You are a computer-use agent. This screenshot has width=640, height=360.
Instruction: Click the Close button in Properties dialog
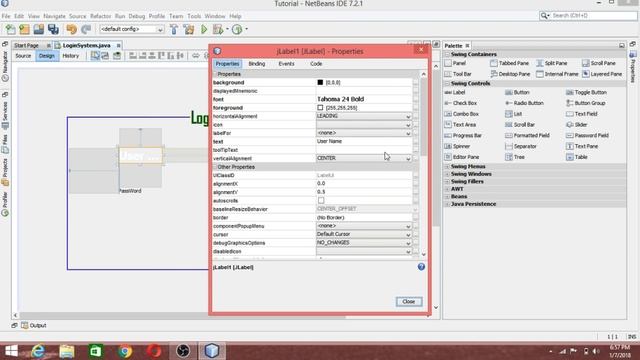409,302
